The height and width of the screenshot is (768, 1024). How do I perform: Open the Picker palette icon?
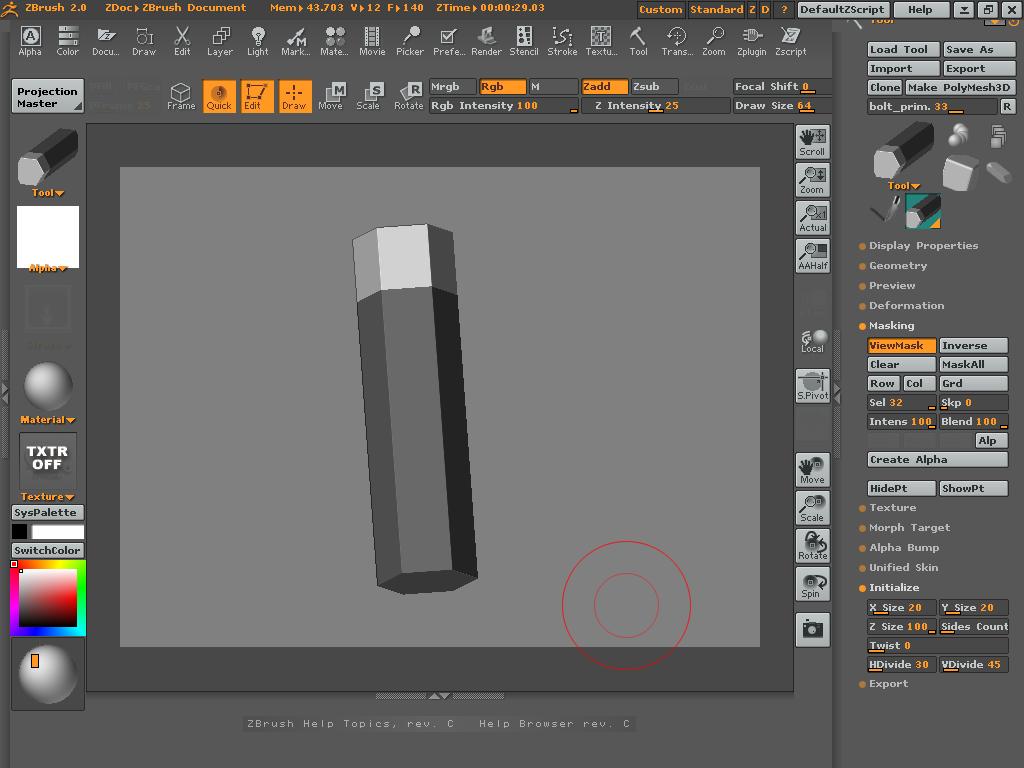pyautogui.click(x=410, y=41)
